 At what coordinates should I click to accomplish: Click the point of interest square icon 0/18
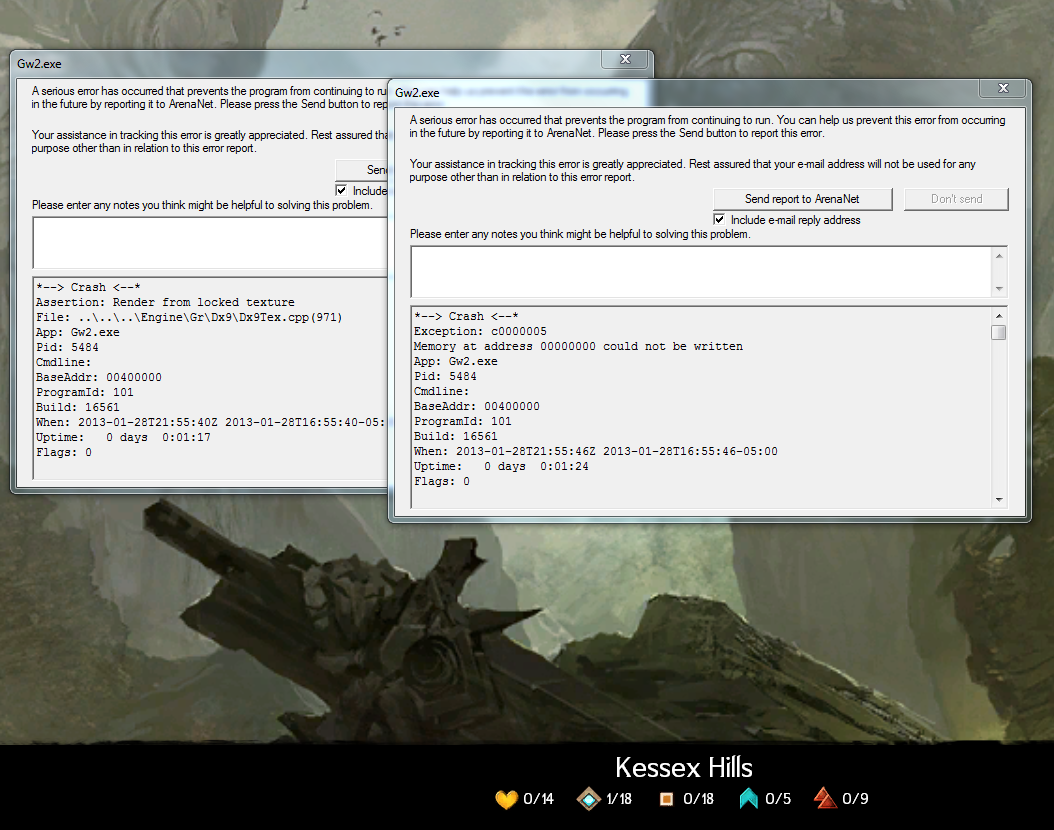pyautogui.click(x=666, y=799)
